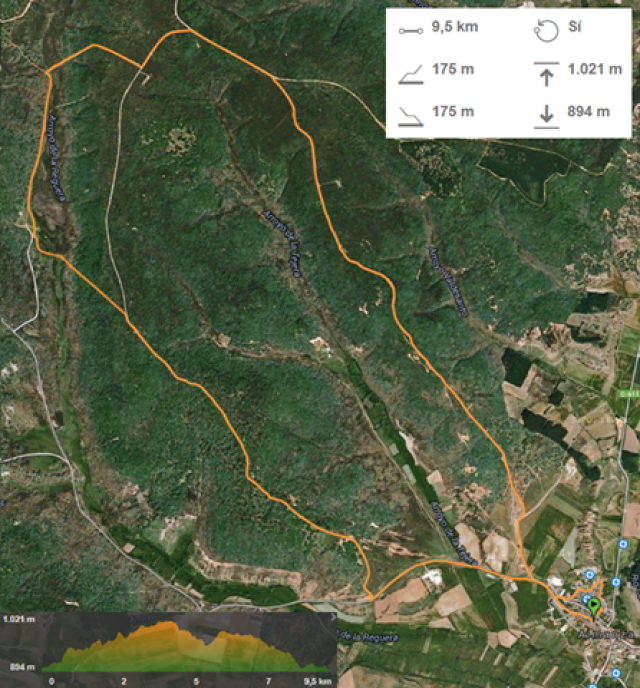Viewport: 640px width, 688px height.
Task: Select the blue waypoint partly behind the start flag
Action: point(586,599)
